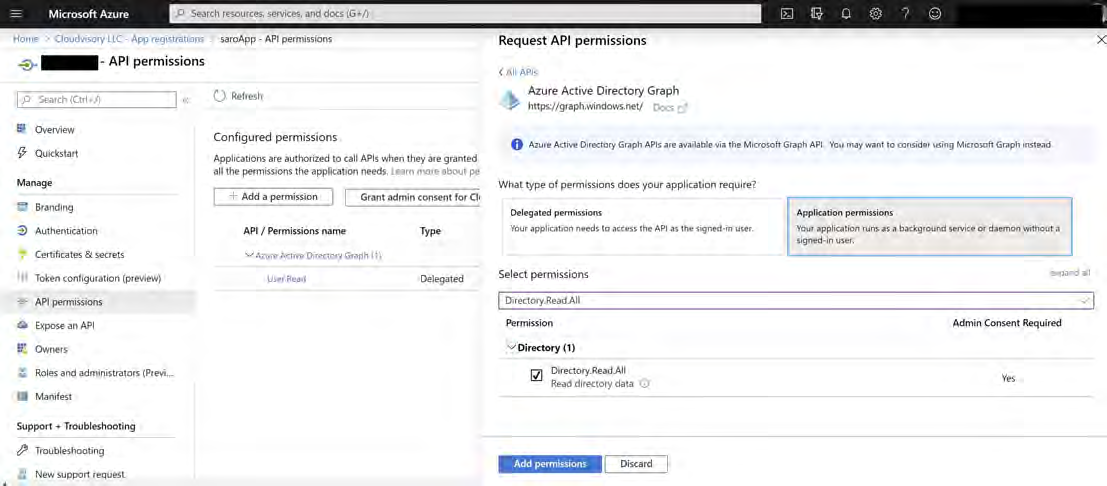Focus the top resource search bar
1107x486 pixels.
point(465,13)
